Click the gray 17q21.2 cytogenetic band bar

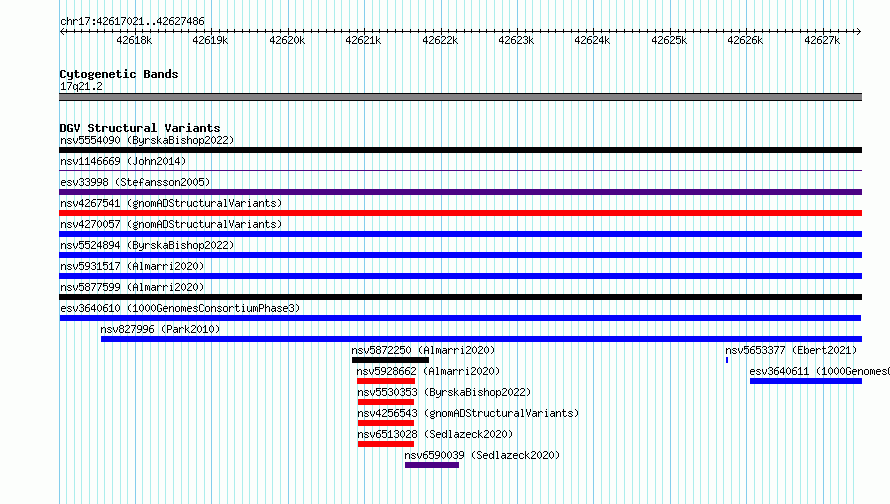pos(460,97)
